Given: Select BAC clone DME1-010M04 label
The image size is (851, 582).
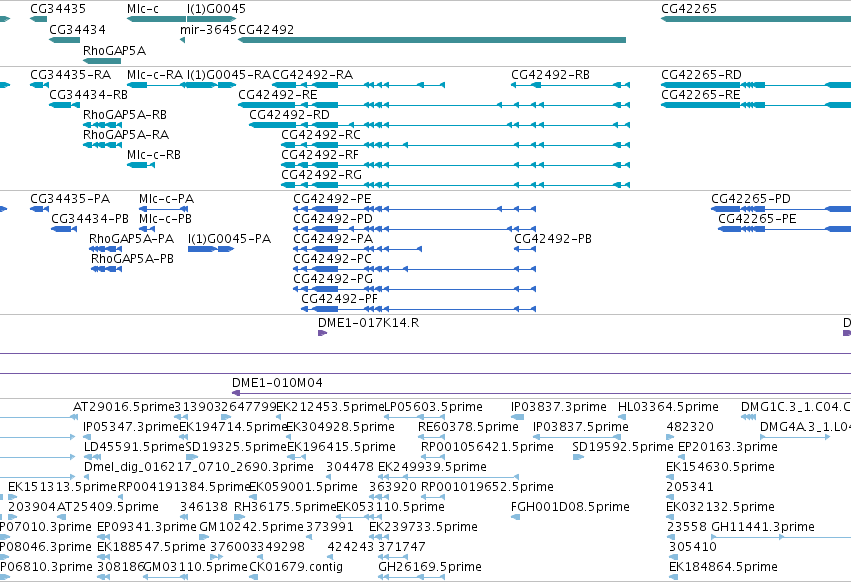Looking at the screenshot, I should 277,383.
